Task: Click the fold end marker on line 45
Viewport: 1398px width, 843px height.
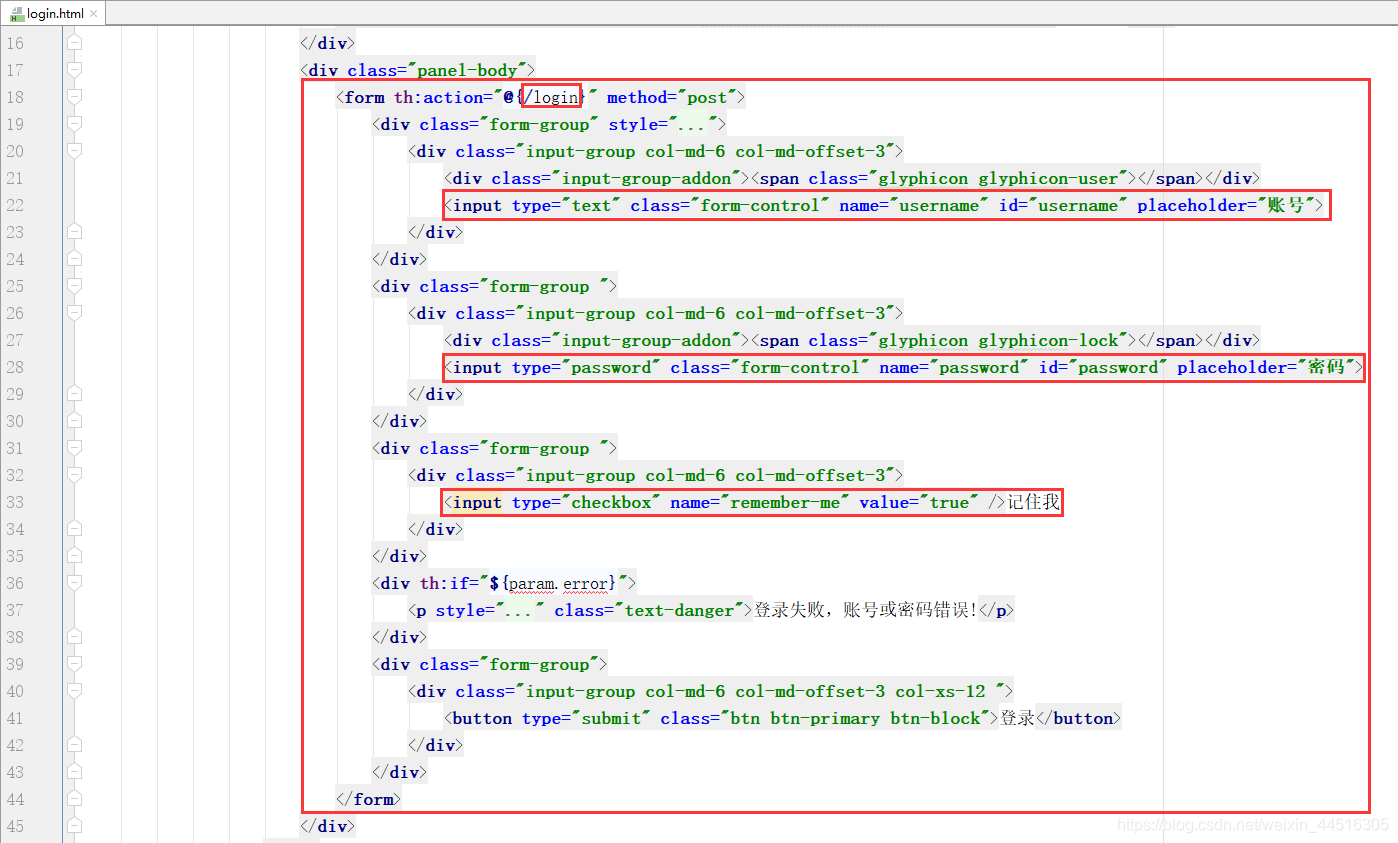Action: [74, 826]
